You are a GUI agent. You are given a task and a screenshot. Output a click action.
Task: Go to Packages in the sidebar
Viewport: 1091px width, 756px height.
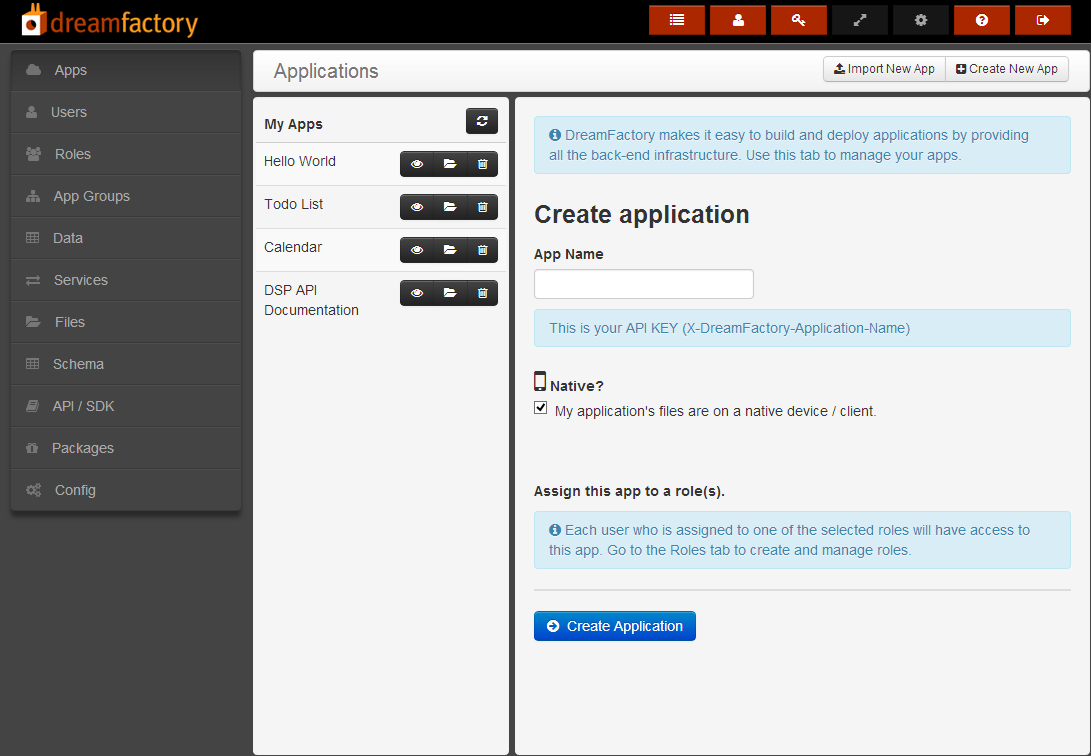[126, 449]
